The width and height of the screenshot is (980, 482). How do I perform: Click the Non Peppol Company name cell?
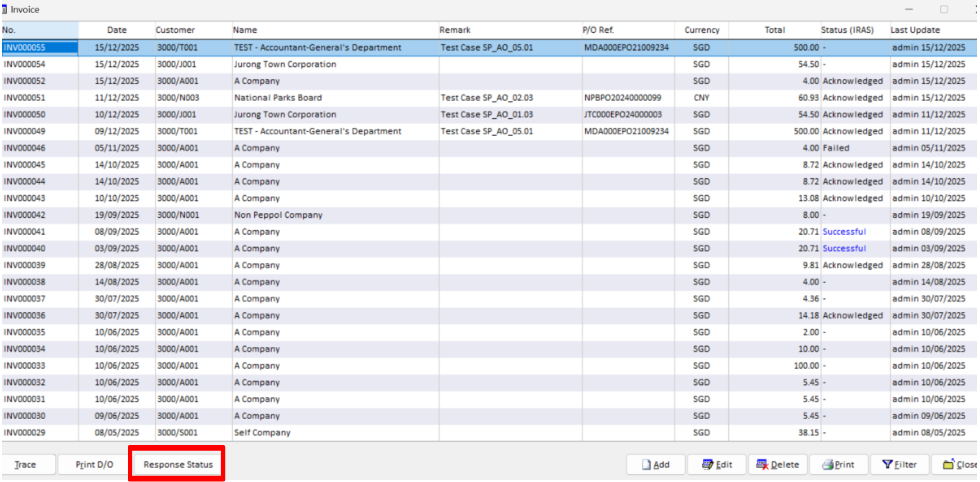[x=335, y=215]
